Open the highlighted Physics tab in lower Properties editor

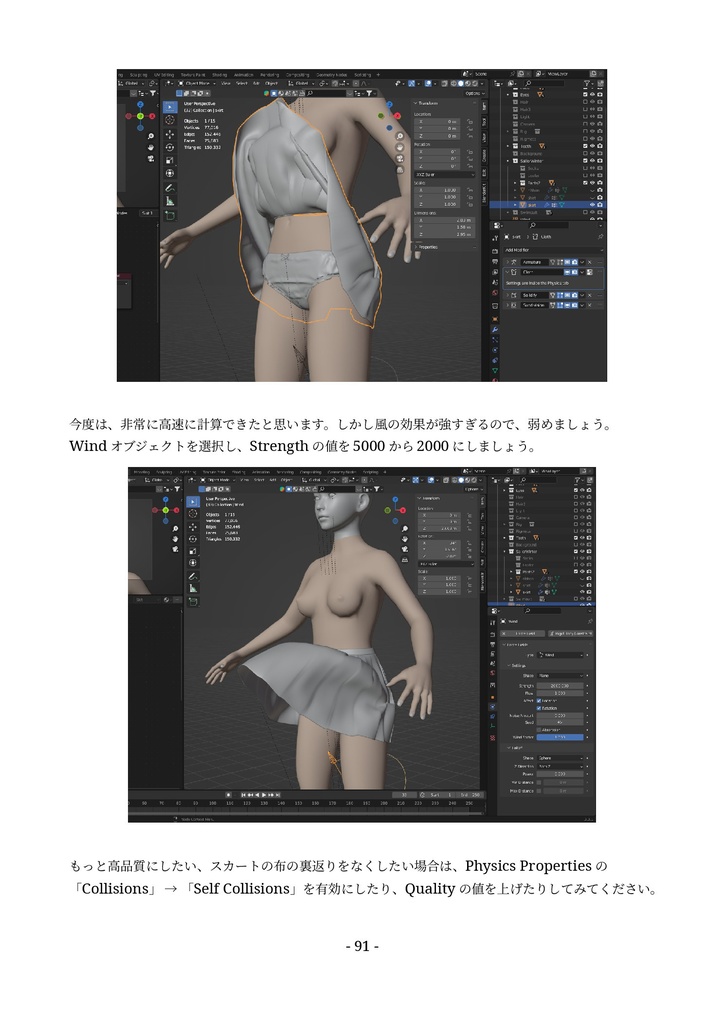492,707
